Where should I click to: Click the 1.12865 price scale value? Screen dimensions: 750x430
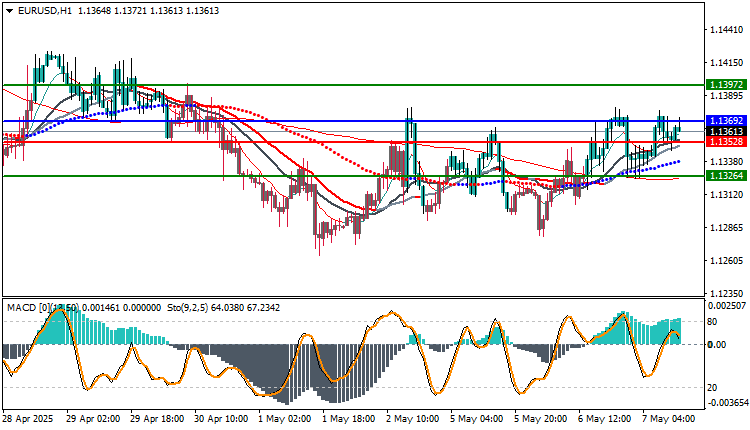[727, 228]
